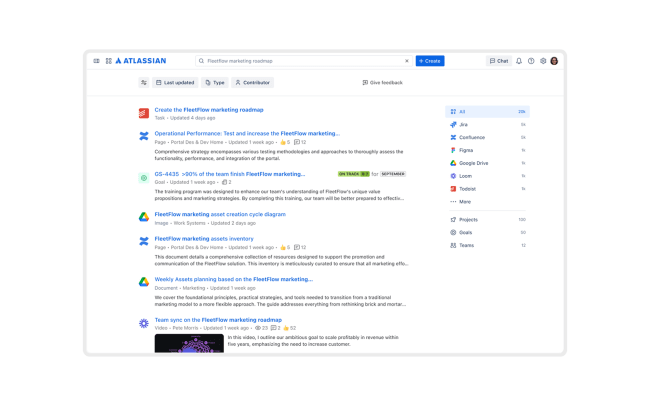650x406 pixels.
Task: Open the Type filter
Action: pos(215,83)
